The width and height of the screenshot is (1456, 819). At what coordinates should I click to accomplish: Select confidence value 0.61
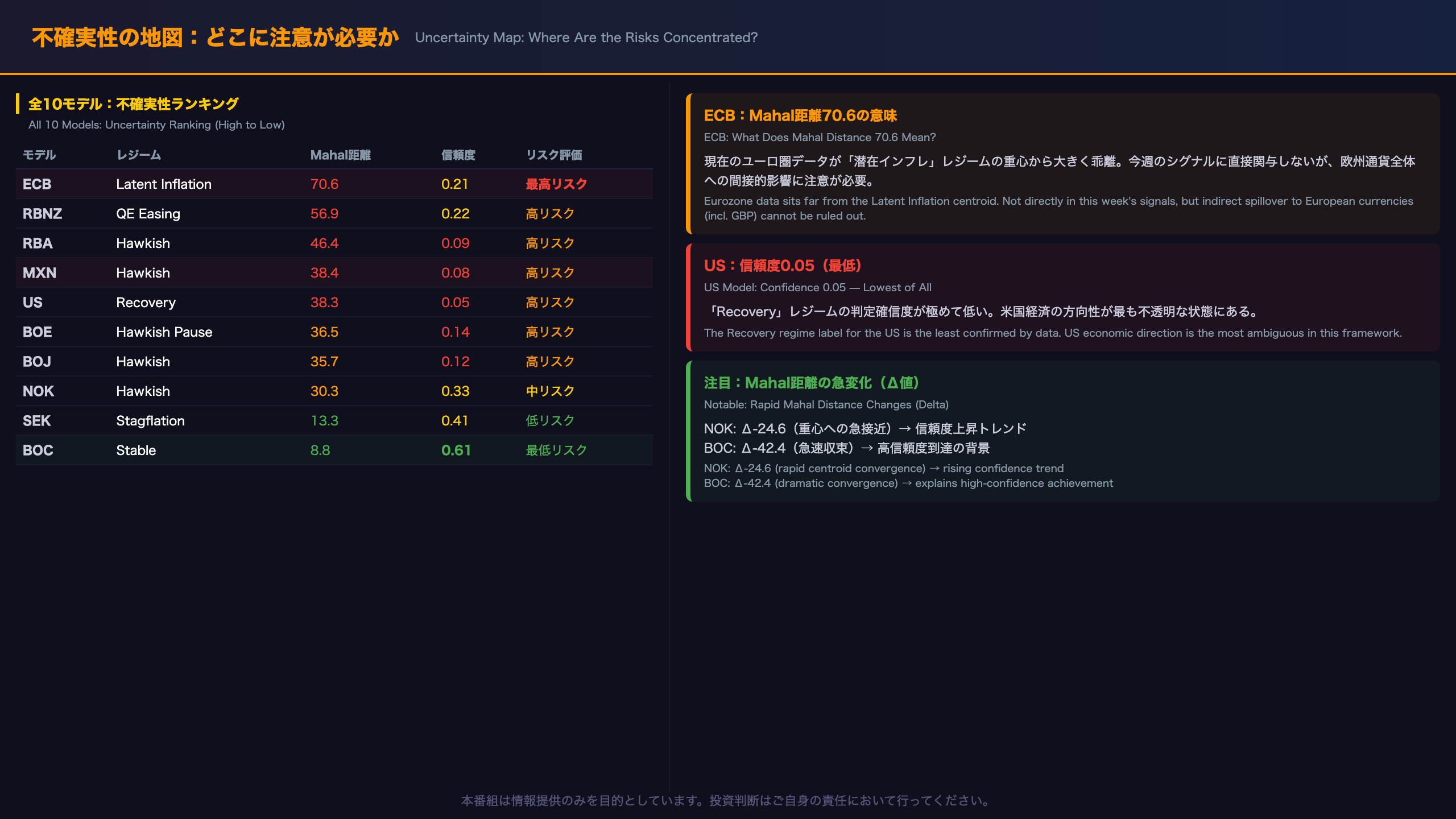coord(456,450)
